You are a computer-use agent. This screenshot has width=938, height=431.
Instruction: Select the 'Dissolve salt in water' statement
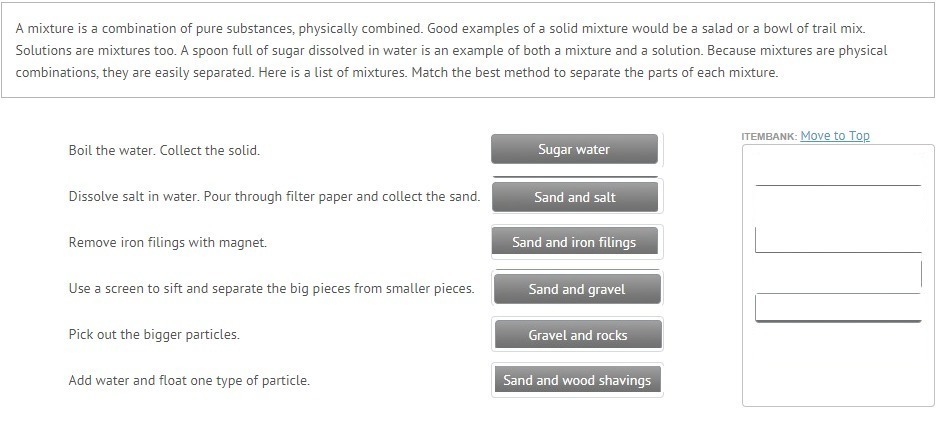click(274, 196)
